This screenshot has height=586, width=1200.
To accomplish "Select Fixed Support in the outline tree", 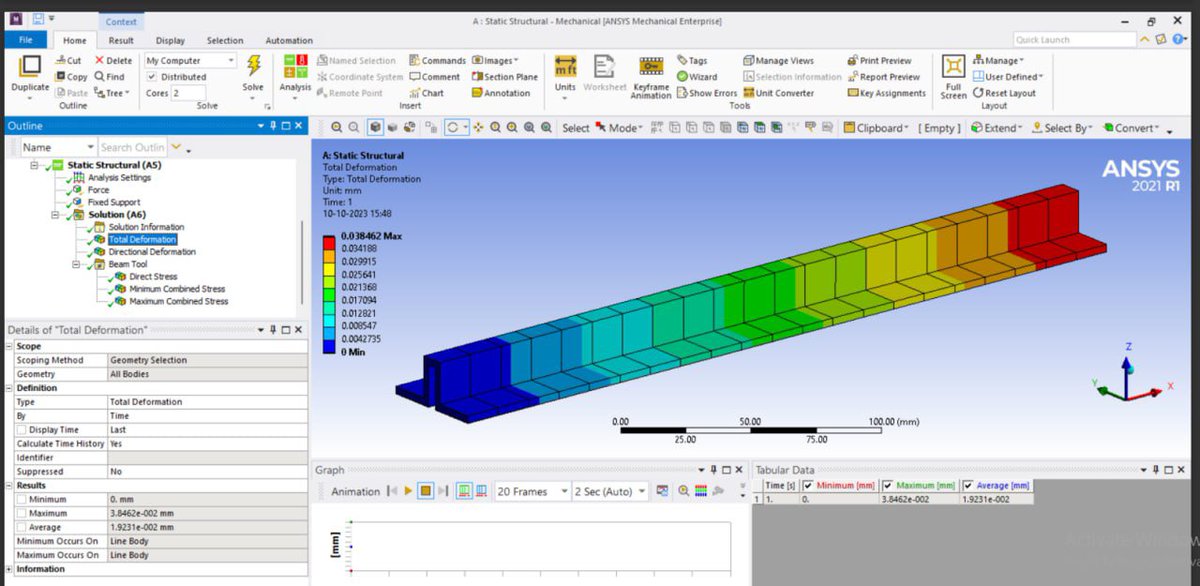I will tap(113, 202).
